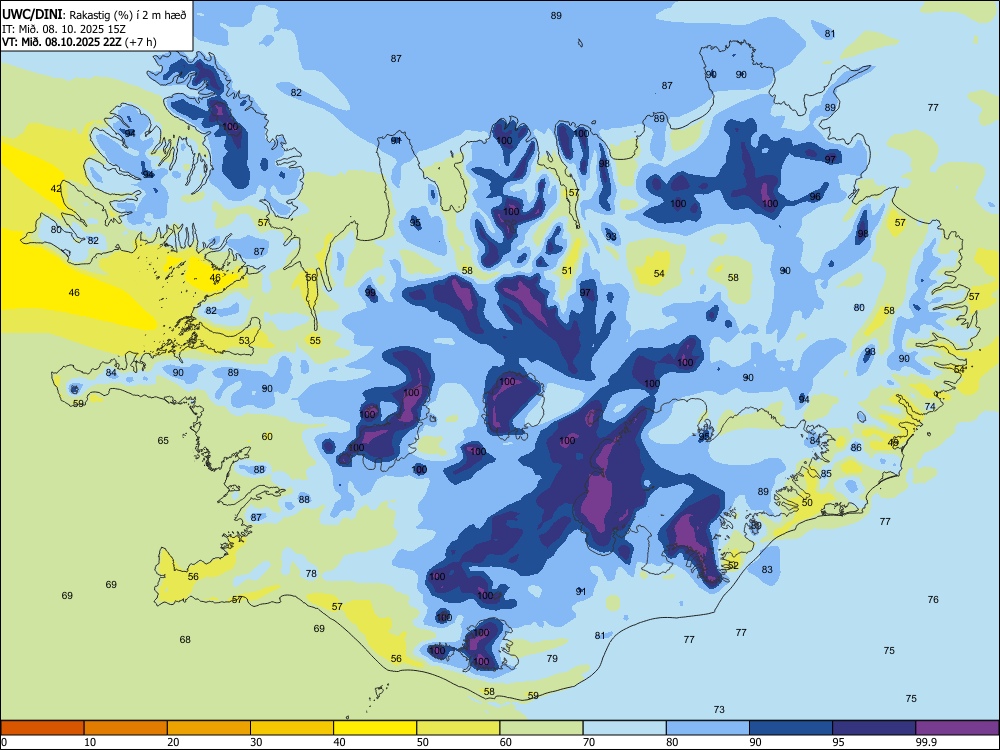The image size is (1000, 750).
Task: Click the map value '68' over the sea
Action: pyautogui.click(x=185, y=640)
